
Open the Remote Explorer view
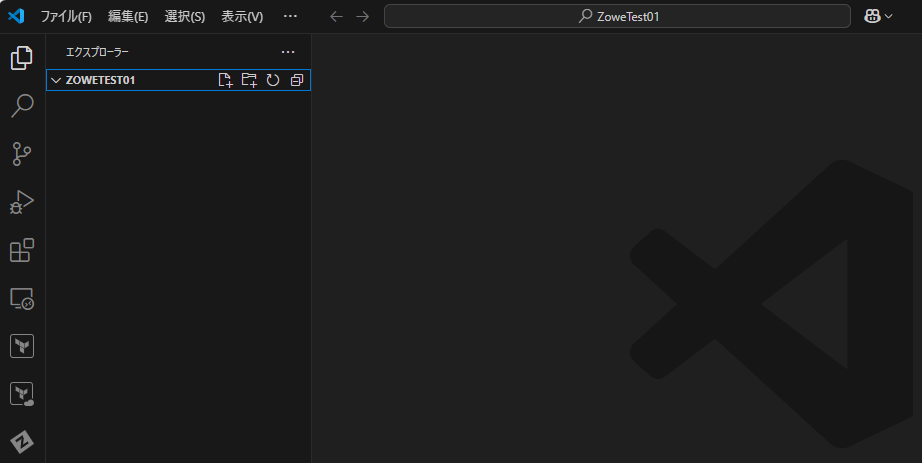(22, 298)
